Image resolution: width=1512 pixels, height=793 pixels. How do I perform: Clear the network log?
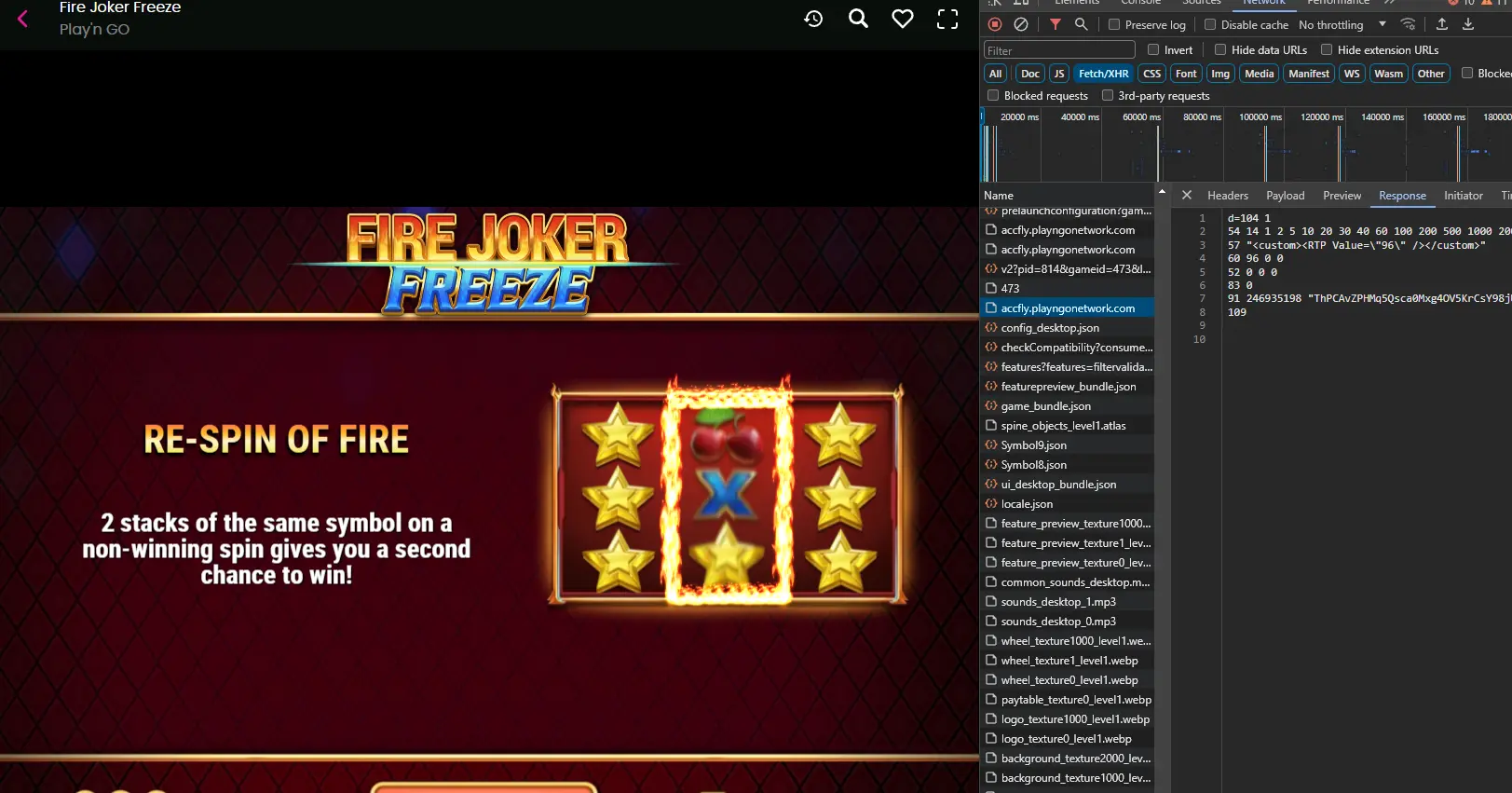click(x=1021, y=24)
